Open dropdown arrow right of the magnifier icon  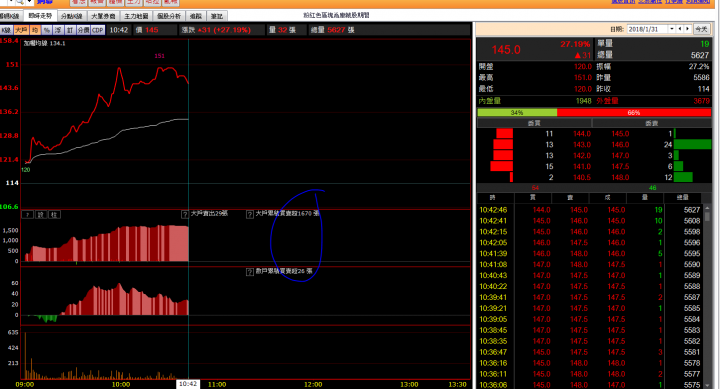tap(29, 2)
